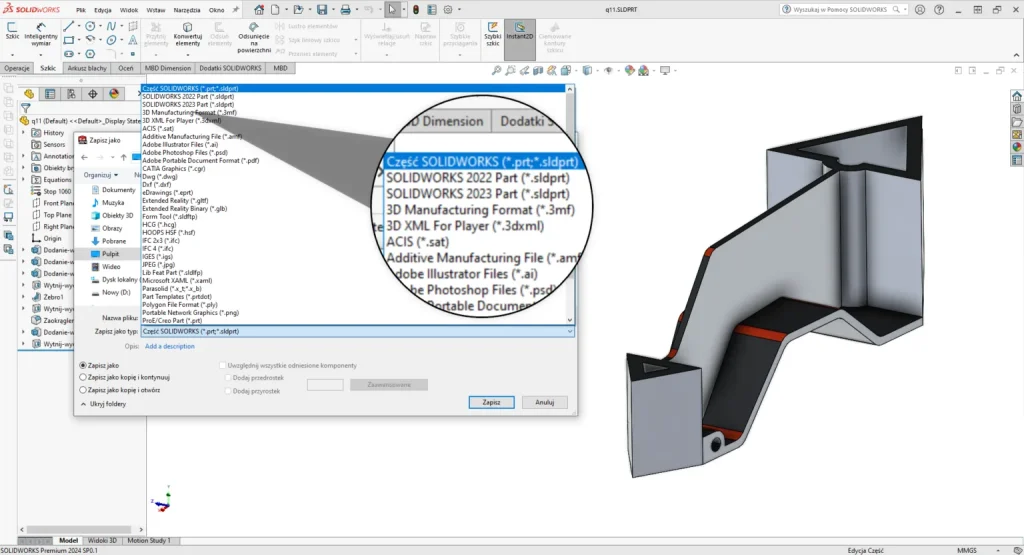Click the Print icon in top toolbar
1024x555 pixels.
click(345, 10)
